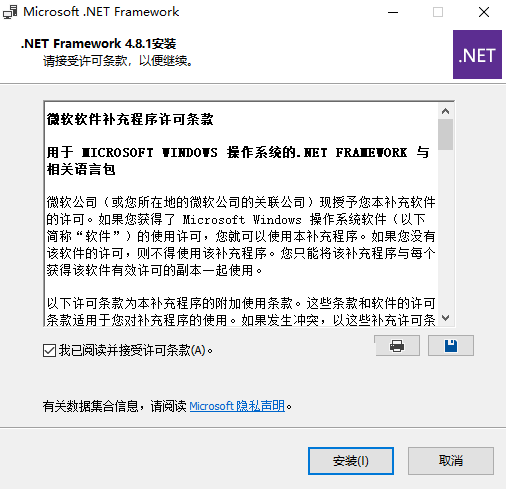Click the license text scrollbar thumb
The width and height of the screenshot is (506, 489).
[x=445, y=135]
